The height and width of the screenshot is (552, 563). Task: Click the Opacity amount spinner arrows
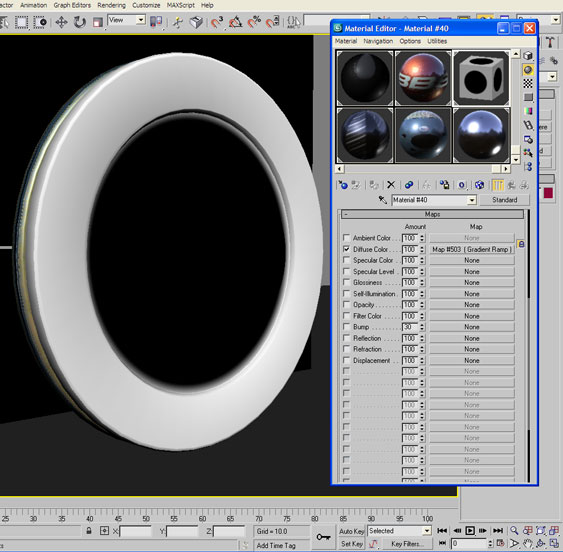(x=422, y=305)
